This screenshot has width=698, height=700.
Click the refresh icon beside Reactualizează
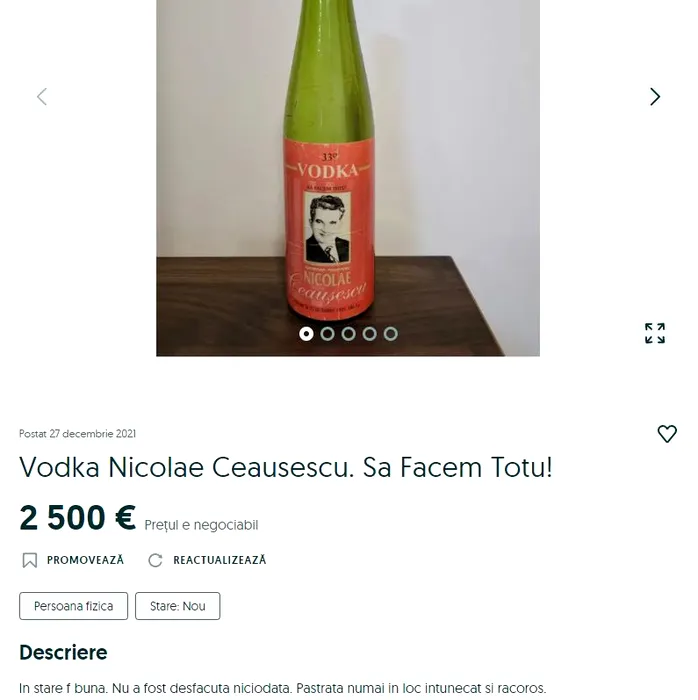(155, 560)
